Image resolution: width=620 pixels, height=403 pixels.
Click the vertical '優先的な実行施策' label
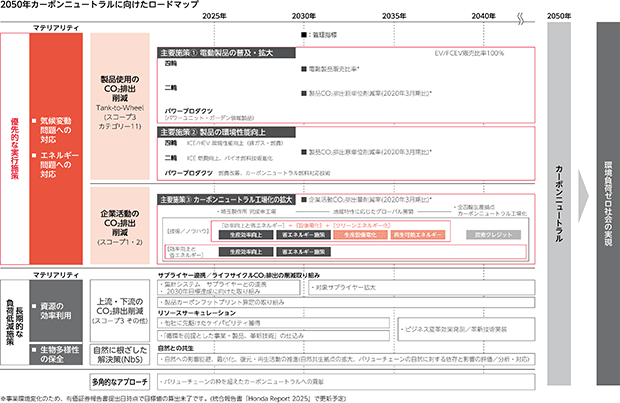15,148
